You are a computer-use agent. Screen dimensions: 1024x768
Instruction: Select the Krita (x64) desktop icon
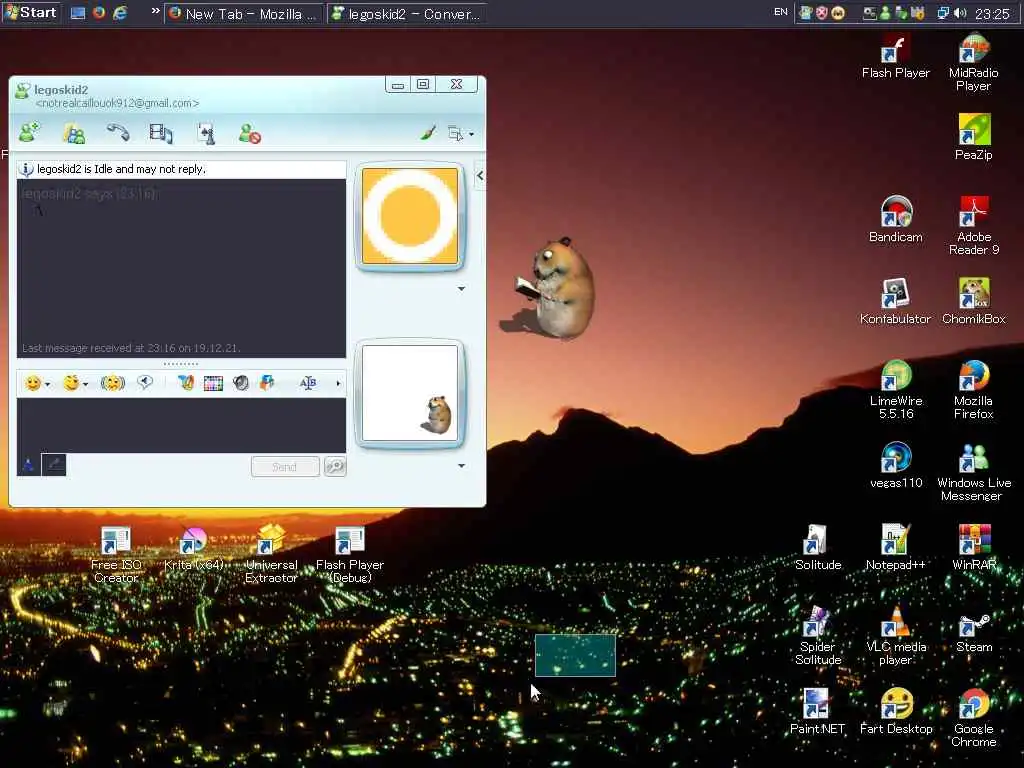193,547
